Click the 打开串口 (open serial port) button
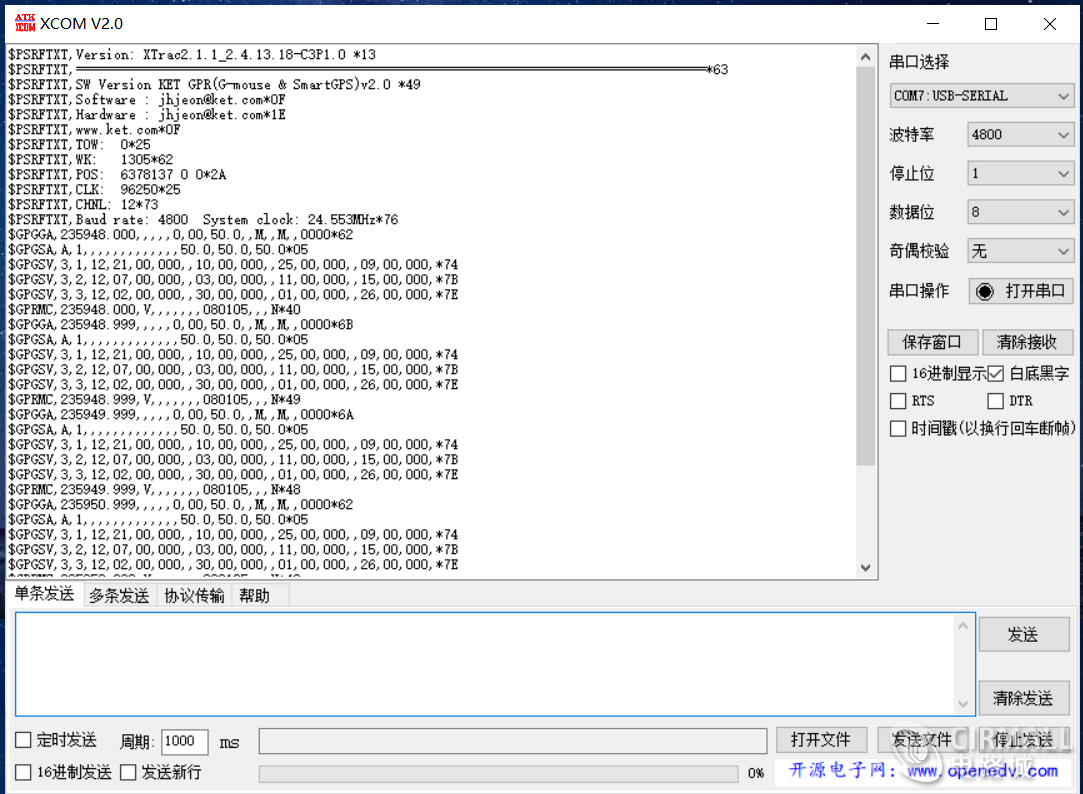This screenshot has height=794, width=1083. [x=1021, y=291]
